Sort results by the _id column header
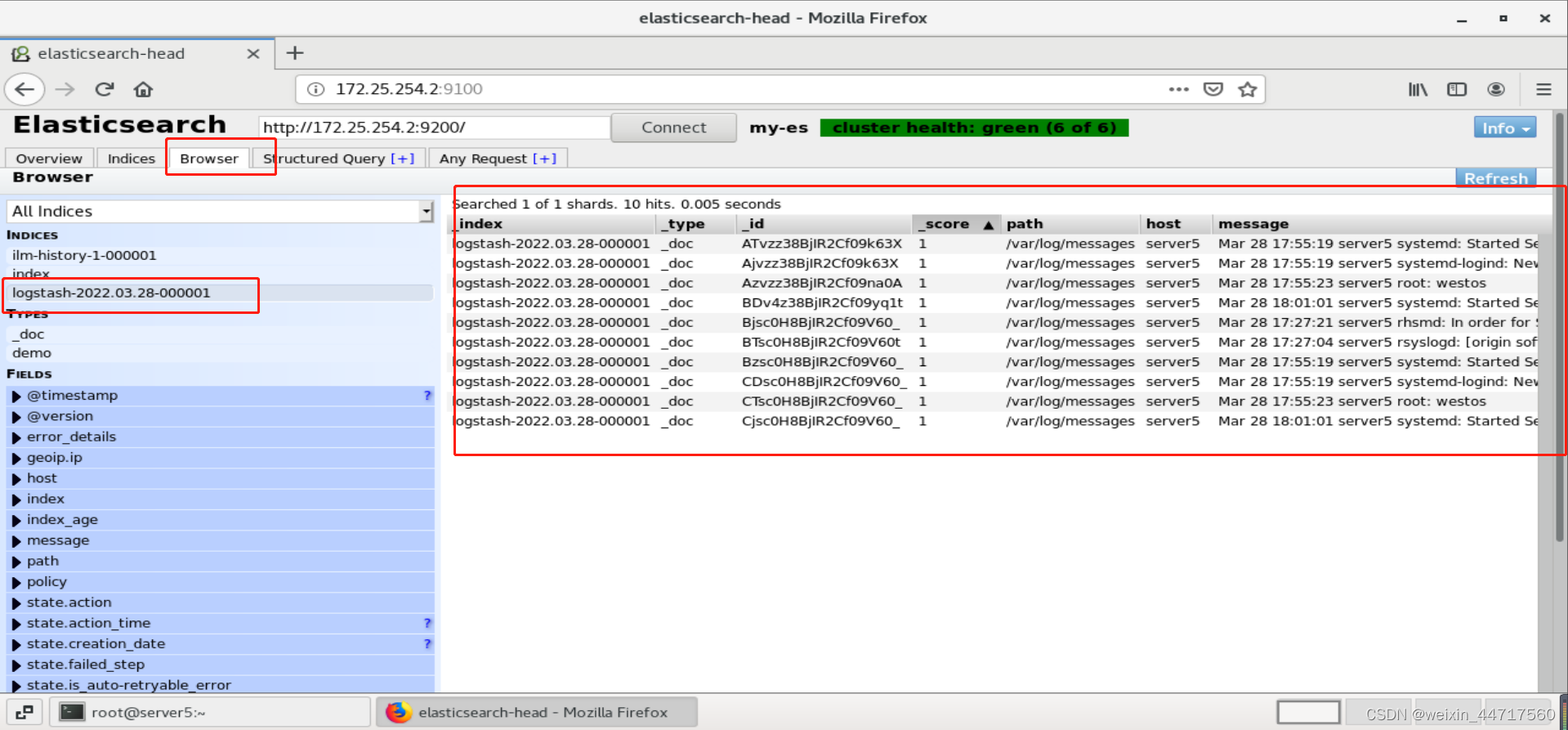Image resolution: width=1568 pixels, height=730 pixels. pyautogui.click(x=824, y=224)
